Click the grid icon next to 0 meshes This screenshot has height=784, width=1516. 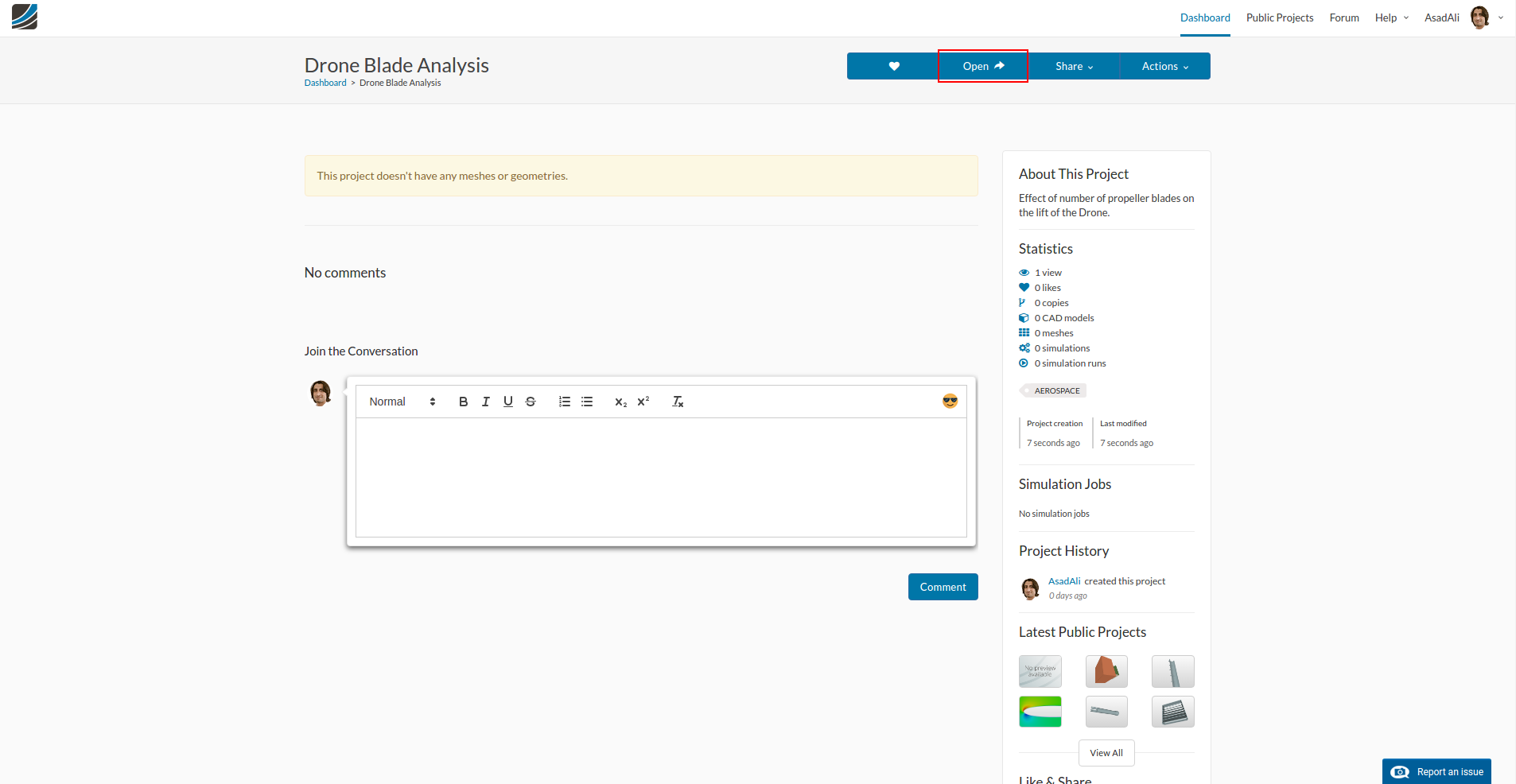coord(1024,333)
